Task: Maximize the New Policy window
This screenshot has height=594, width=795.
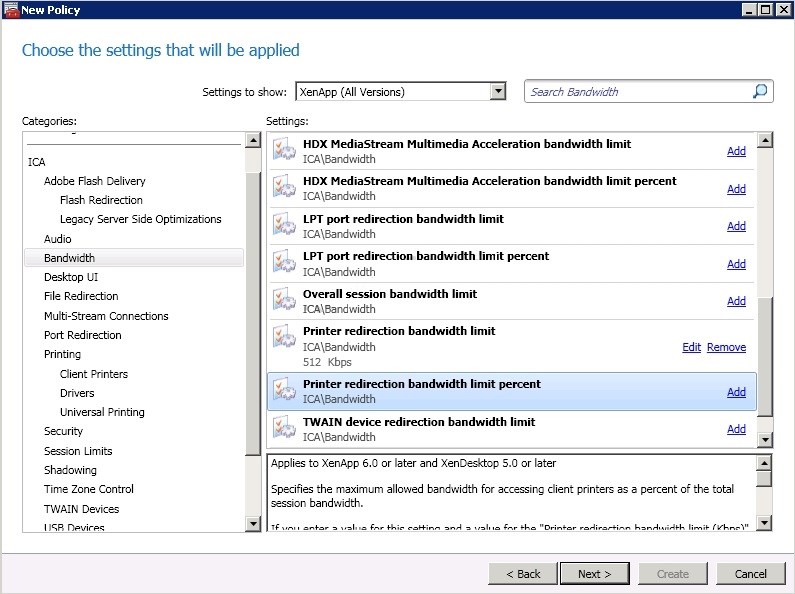Action: click(766, 10)
